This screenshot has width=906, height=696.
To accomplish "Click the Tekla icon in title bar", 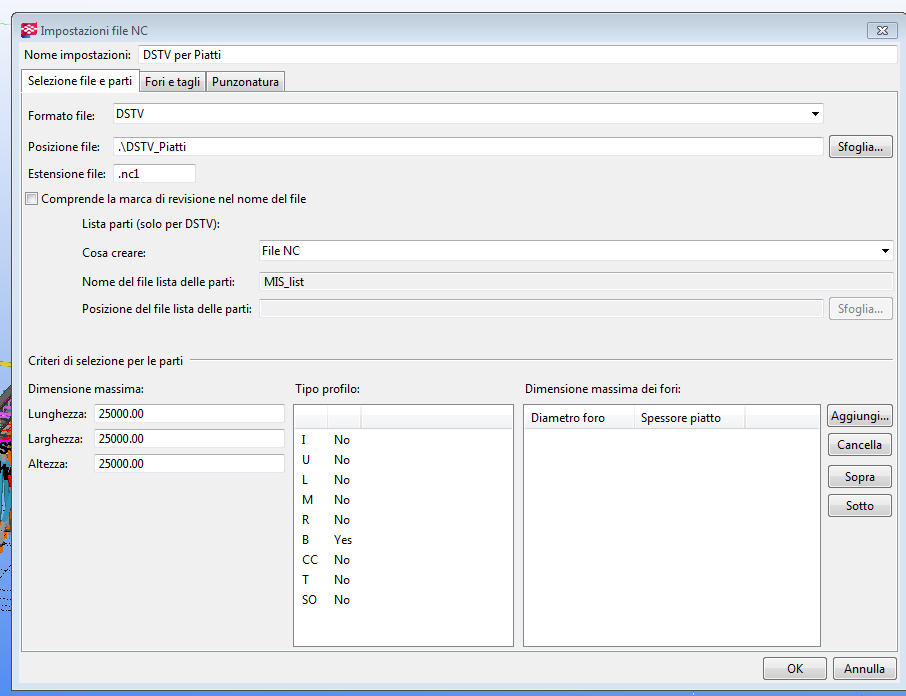I will tap(29, 31).
